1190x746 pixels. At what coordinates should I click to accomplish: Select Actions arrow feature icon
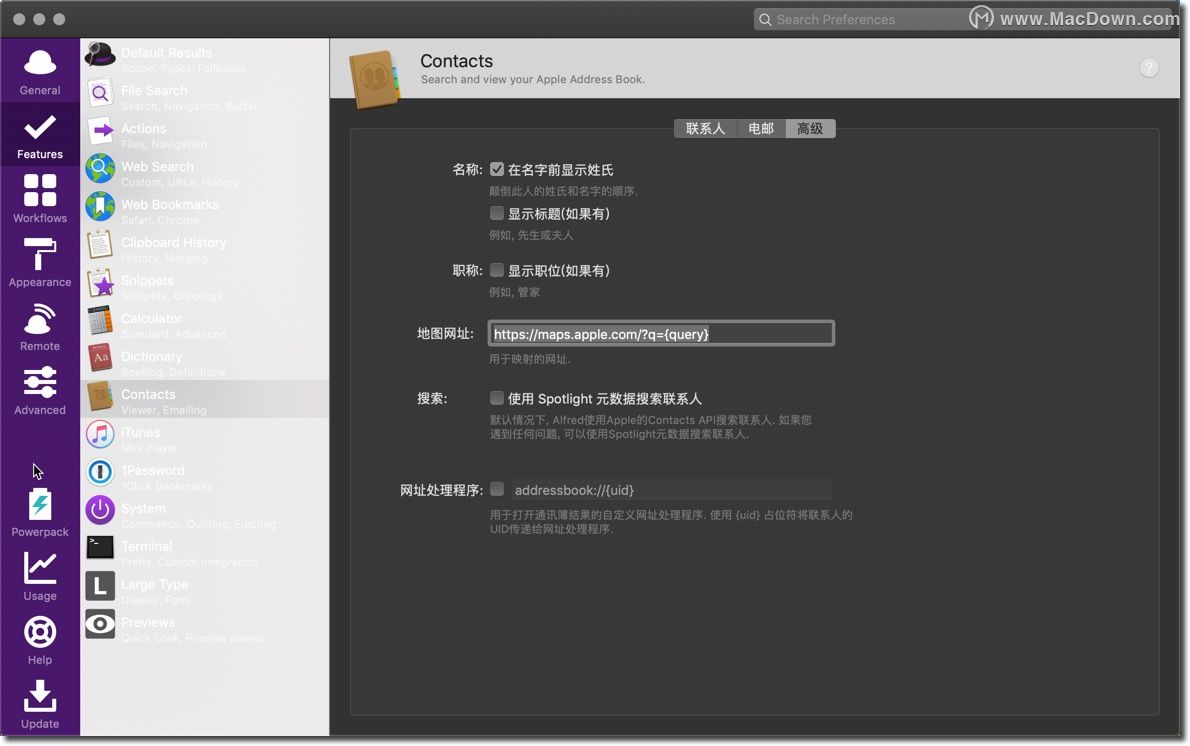99,131
